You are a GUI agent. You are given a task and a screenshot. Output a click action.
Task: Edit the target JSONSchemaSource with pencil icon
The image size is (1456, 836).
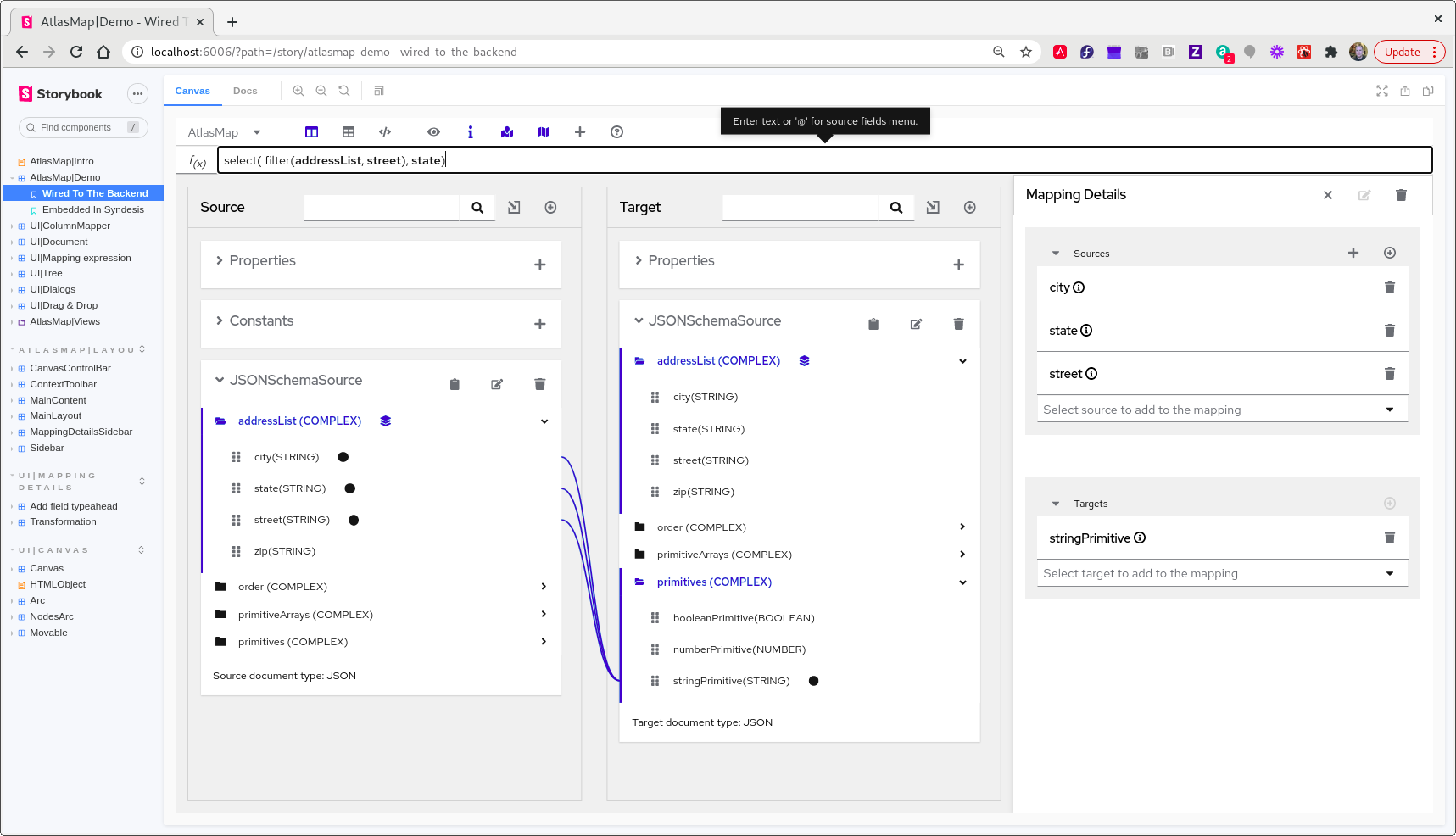click(916, 323)
